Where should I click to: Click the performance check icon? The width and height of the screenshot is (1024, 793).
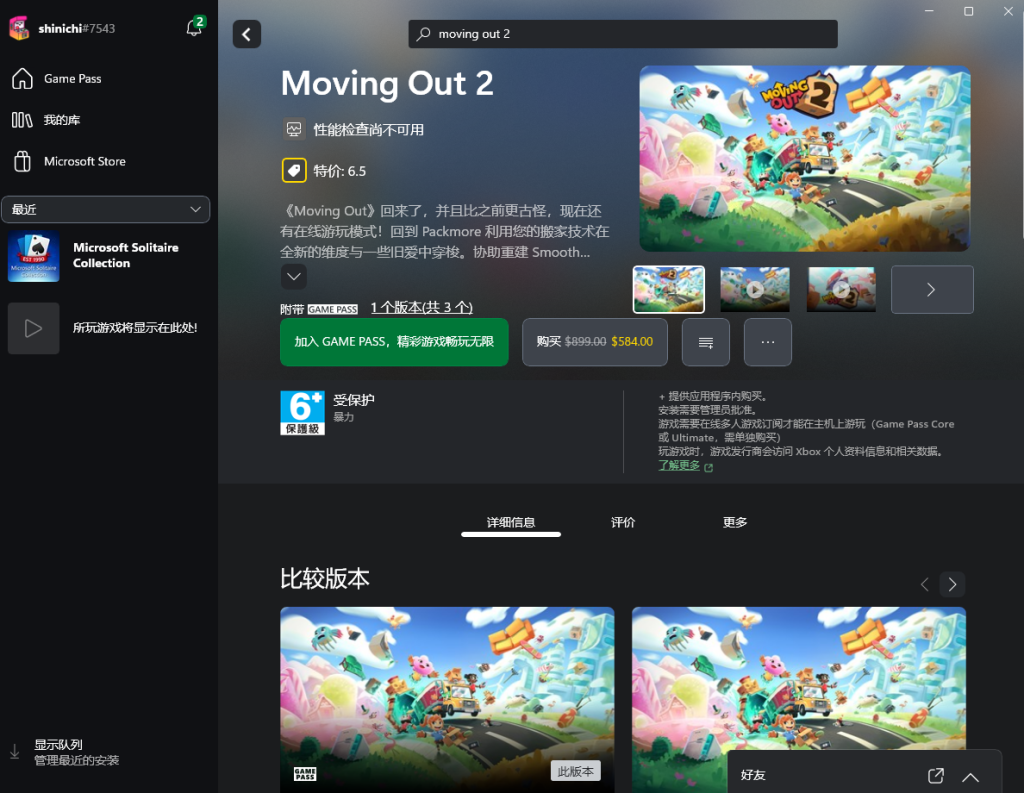point(294,129)
